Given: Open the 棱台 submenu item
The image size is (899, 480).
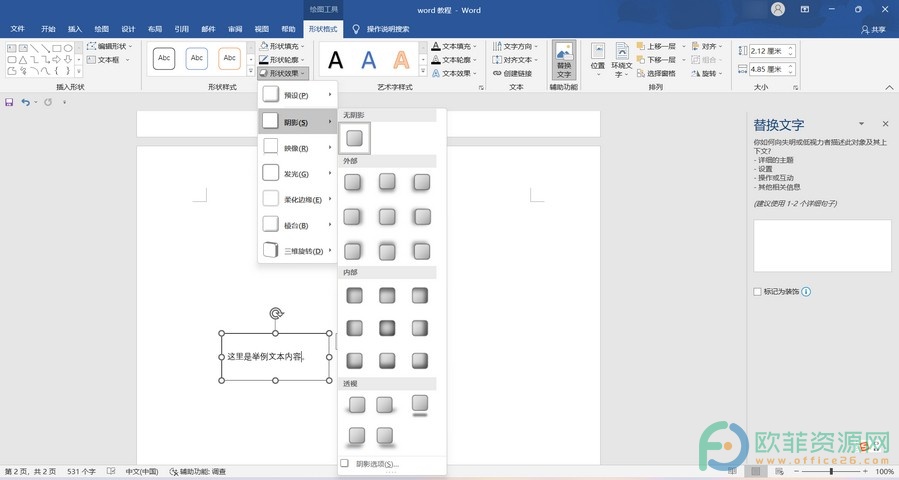Looking at the screenshot, I should pos(297,225).
